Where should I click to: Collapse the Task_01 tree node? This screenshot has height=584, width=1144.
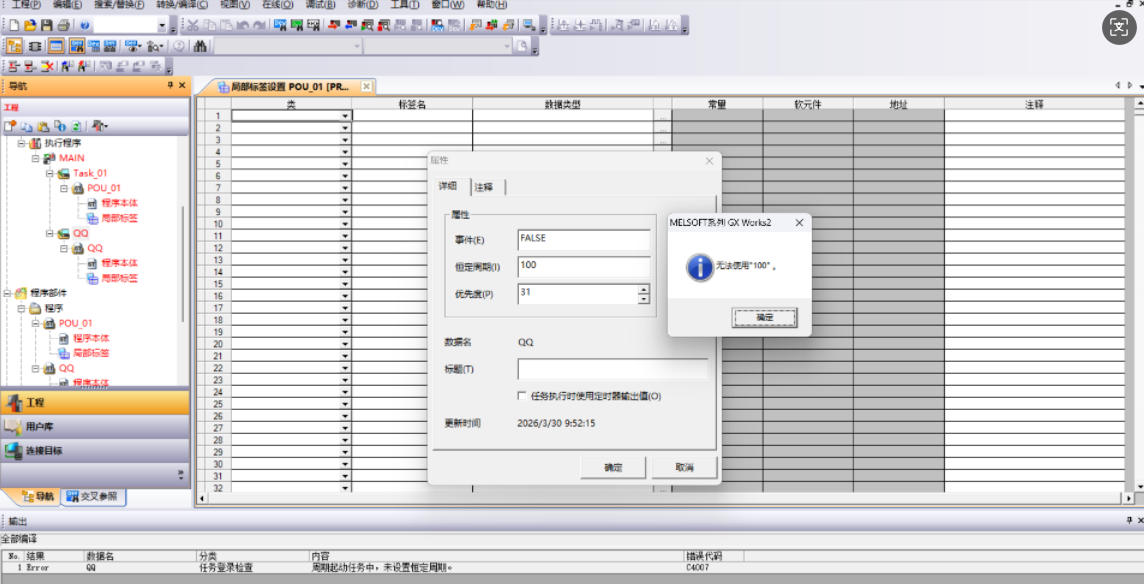49,173
